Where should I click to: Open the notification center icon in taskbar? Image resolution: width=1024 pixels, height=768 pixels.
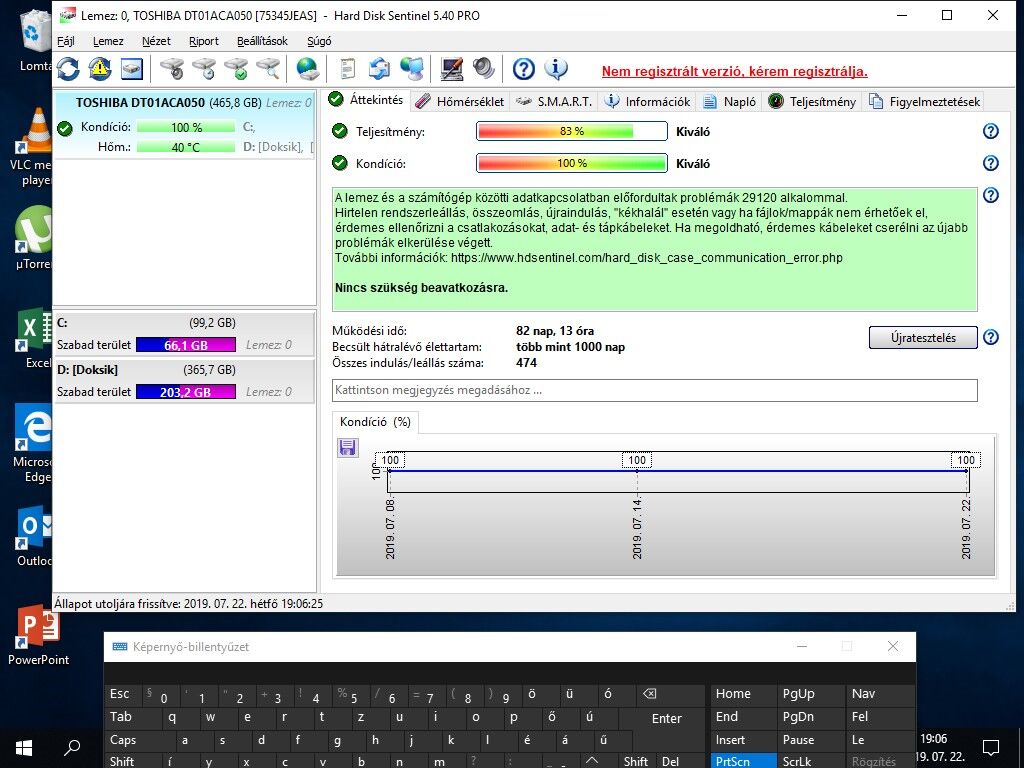[991, 748]
